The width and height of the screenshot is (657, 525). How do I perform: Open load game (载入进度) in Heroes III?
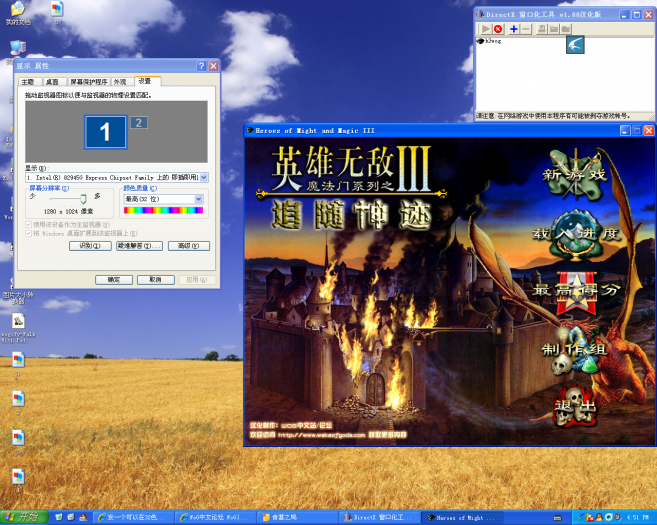coord(576,234)
